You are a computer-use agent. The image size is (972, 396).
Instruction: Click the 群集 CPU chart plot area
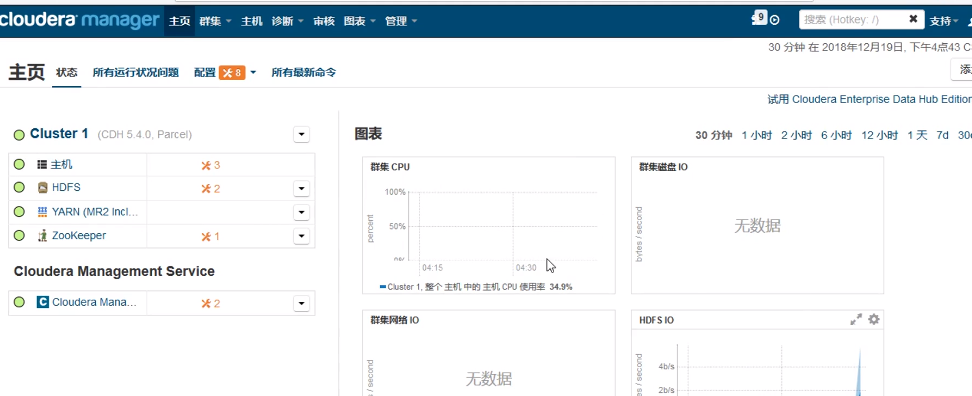503,226
